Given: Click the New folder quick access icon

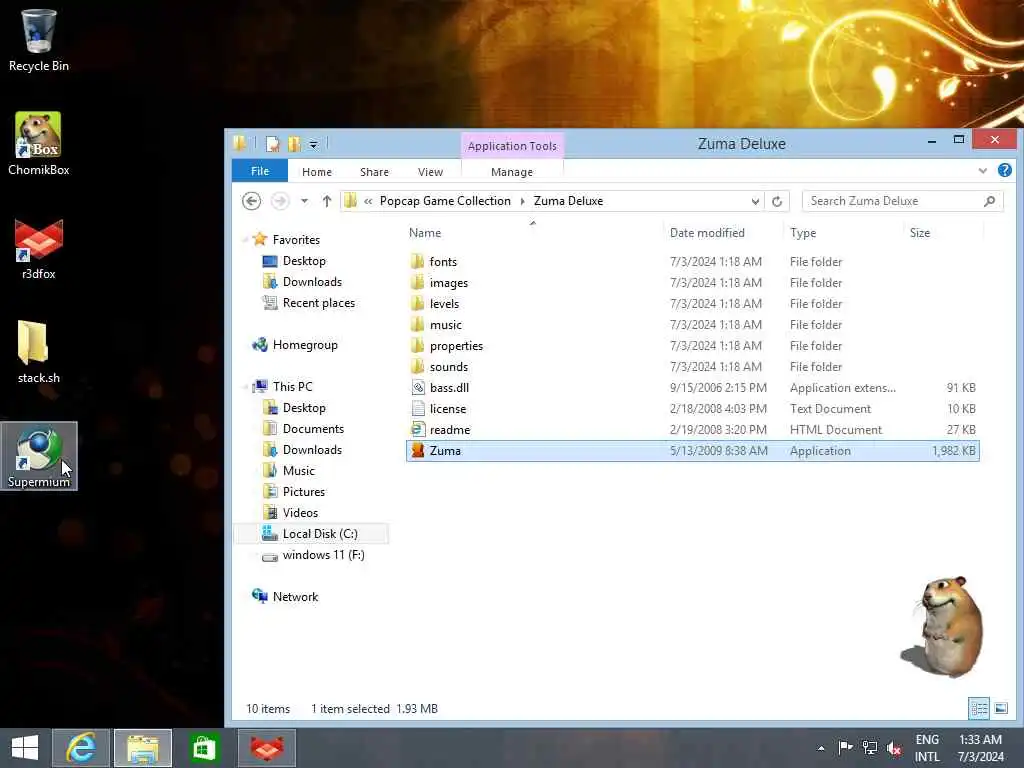Looking at the screenshot, I should tap(294, 144).
